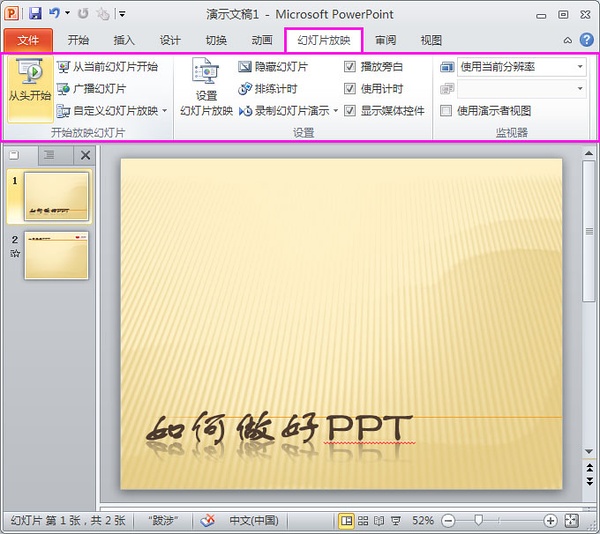Uncheck the 播放旁白 checkbox
This screenshot has width=600, height=534.
pos(349,67)
